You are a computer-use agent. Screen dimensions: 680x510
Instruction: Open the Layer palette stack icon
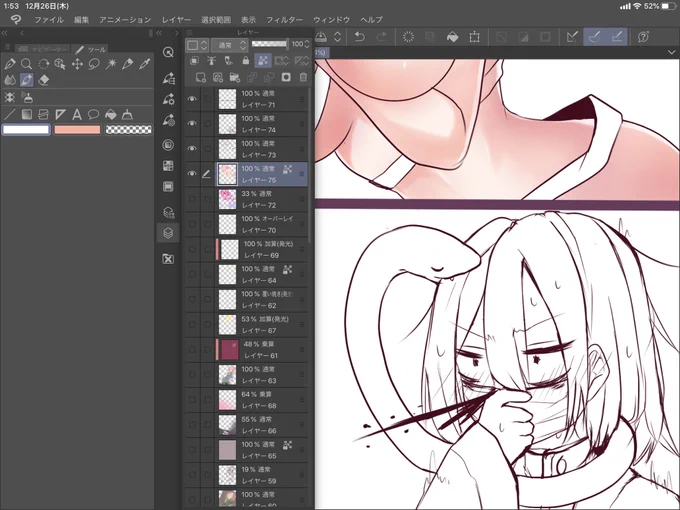coord(168,233)
